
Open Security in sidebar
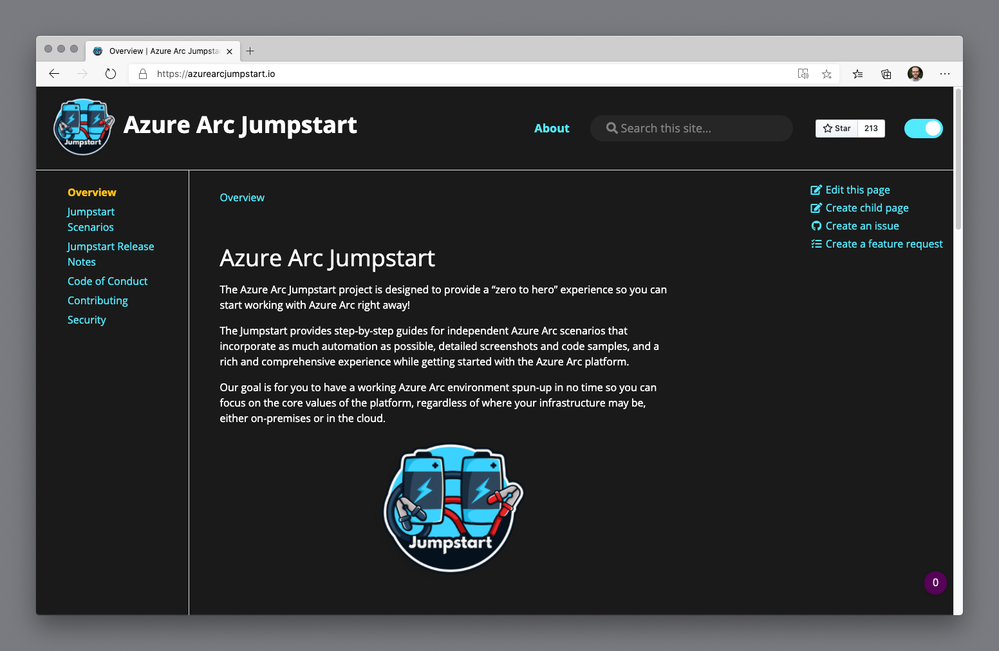(87, 320)
